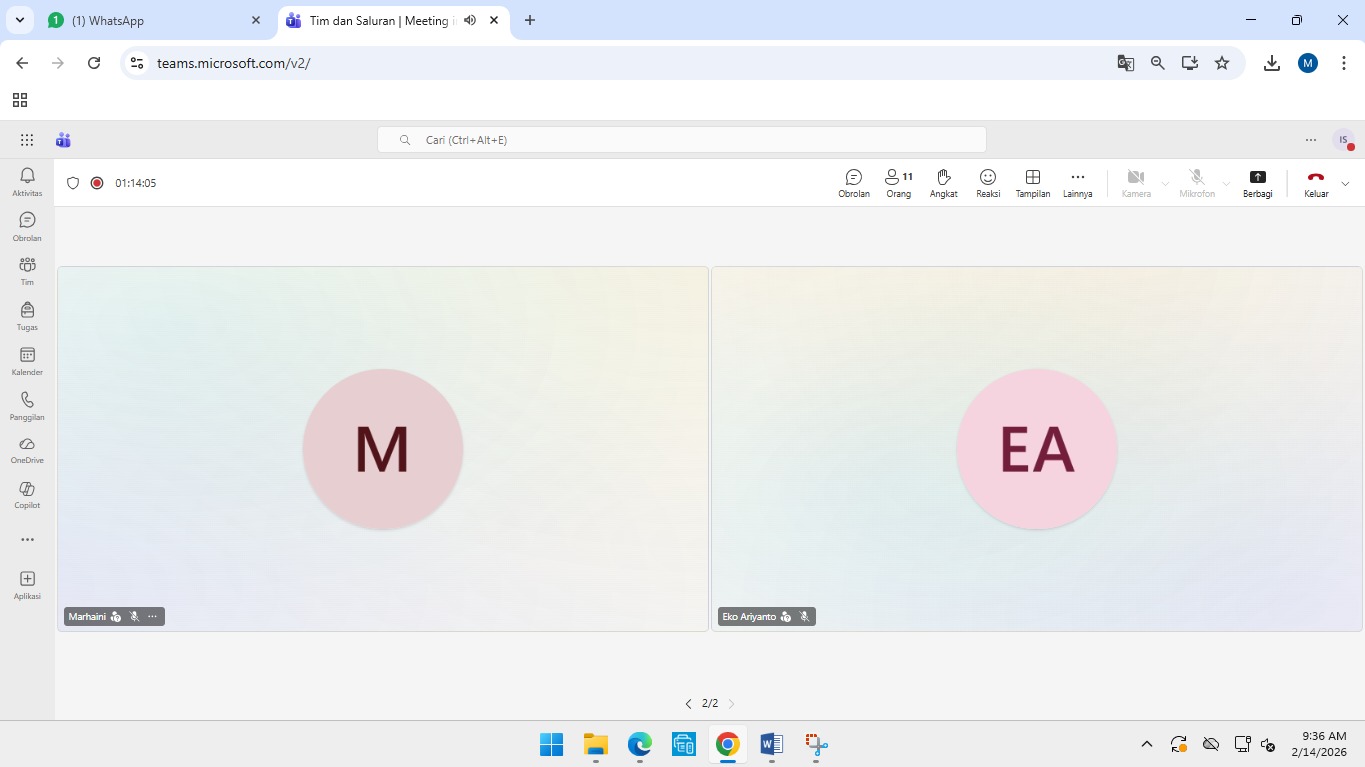This screenshot has width=1365, height=767.
Task: Go to the previous participant page
Action: click(688, 704)
